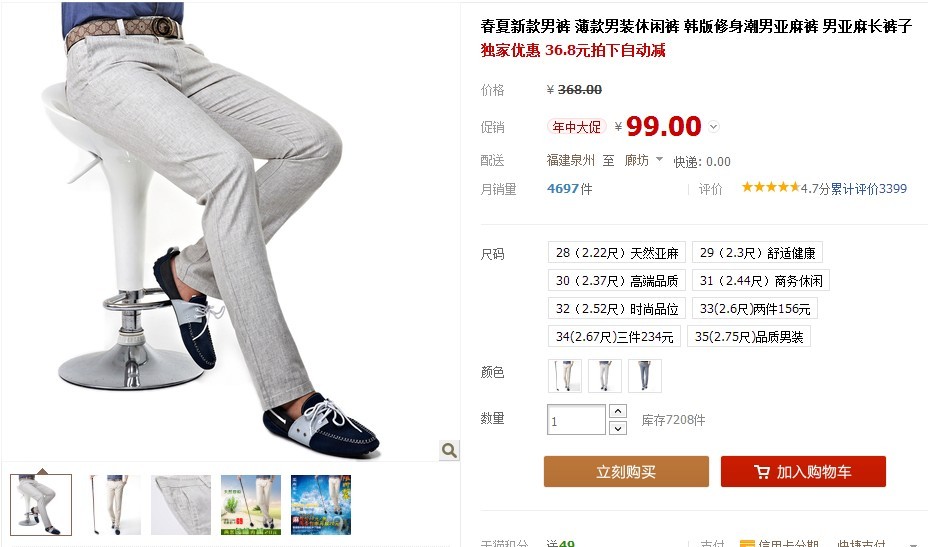Click the quantity input field
This screenshot has height=547, width=928.
[576, 420]
